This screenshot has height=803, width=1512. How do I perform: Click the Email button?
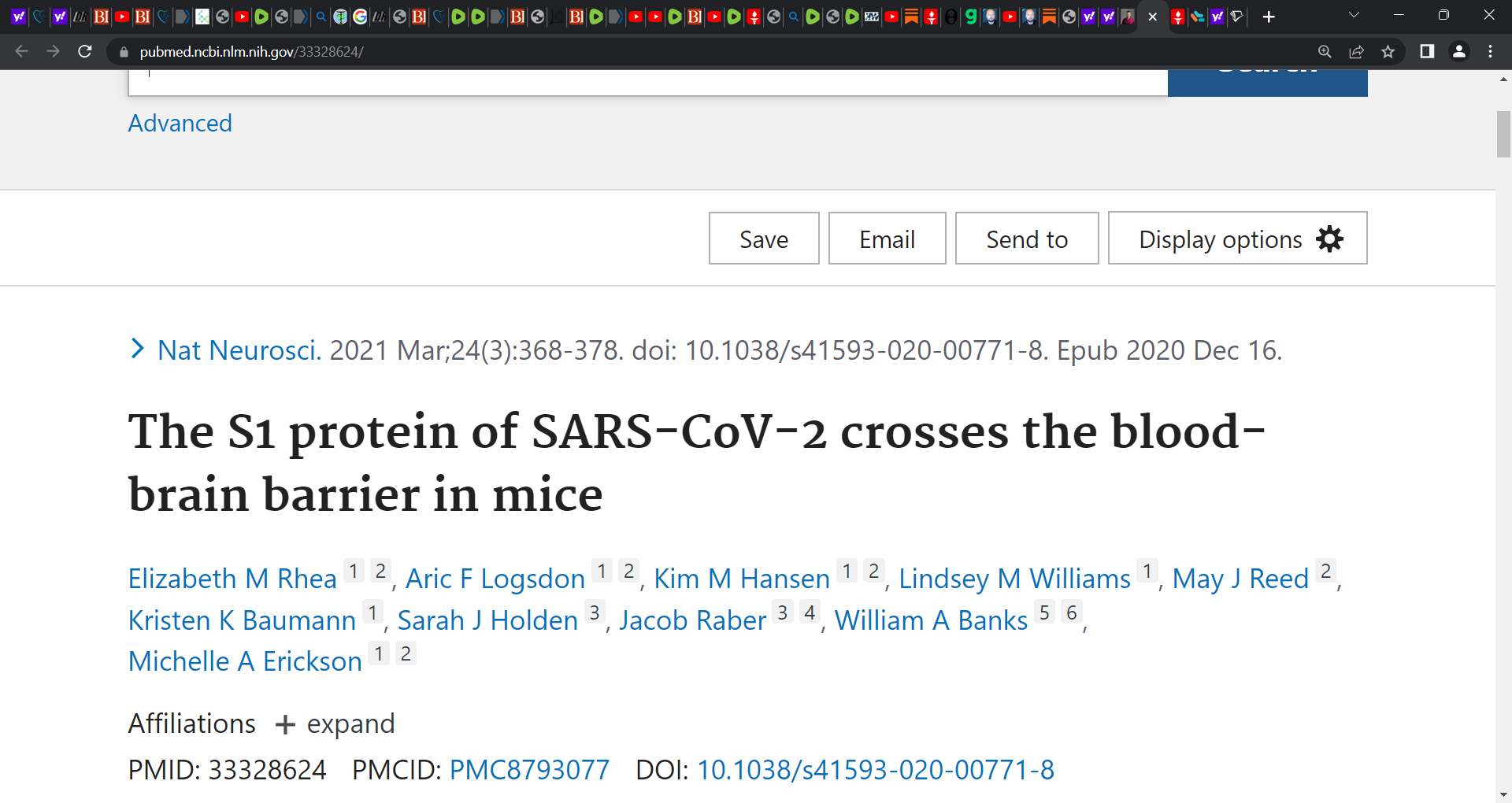[x=887, y=238]
